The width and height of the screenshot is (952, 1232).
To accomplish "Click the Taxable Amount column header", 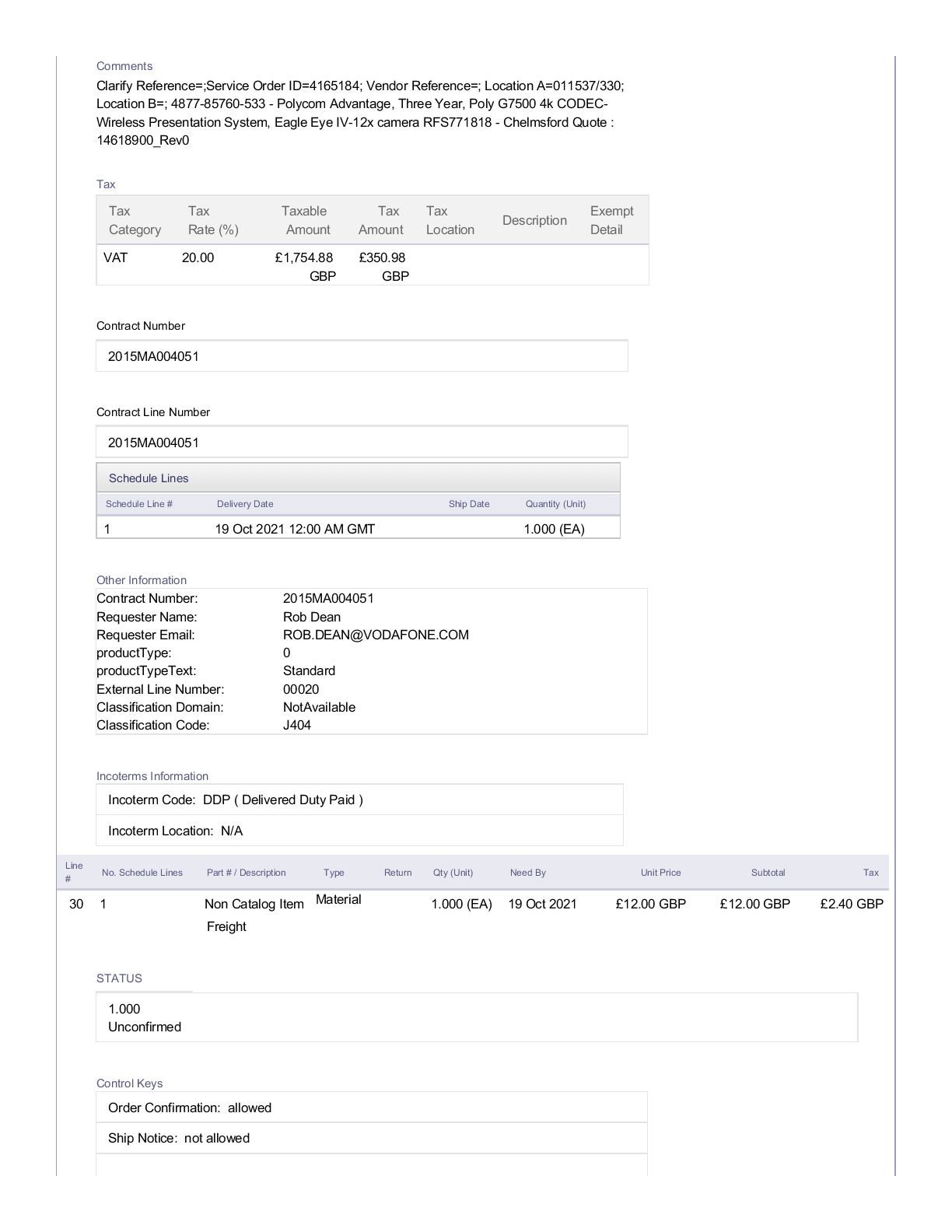I will pos(305,220).
